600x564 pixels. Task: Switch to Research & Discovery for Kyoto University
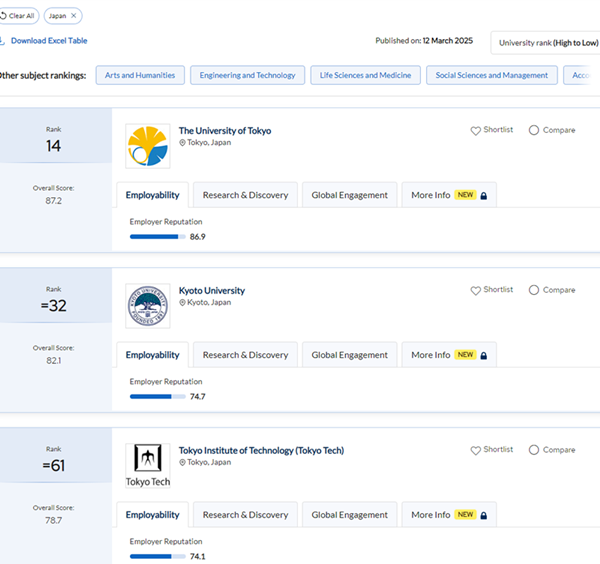pos(245,355)
